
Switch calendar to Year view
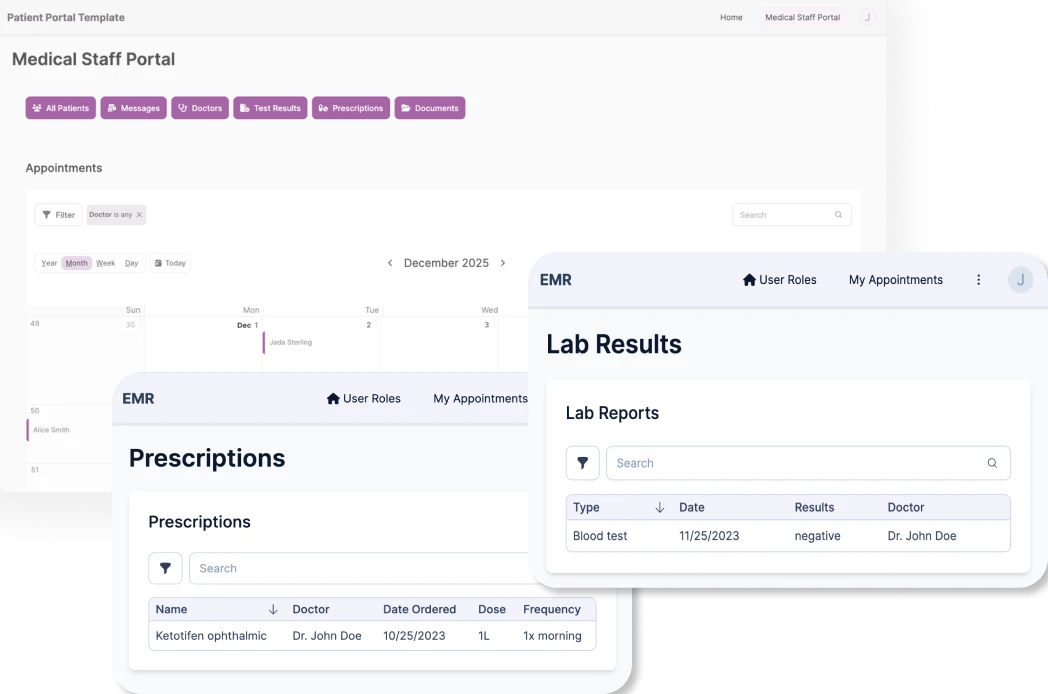(x=49, y=263)
